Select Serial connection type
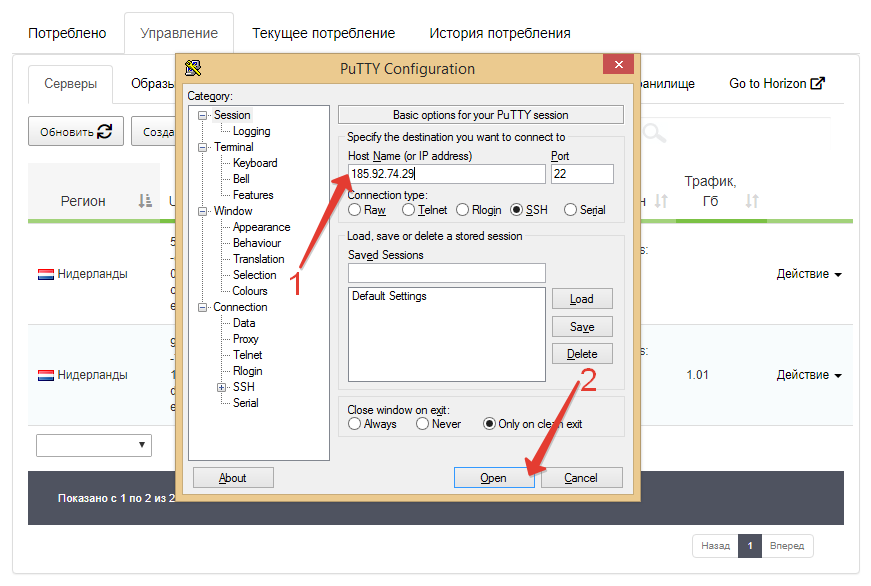 pos(570,210)
